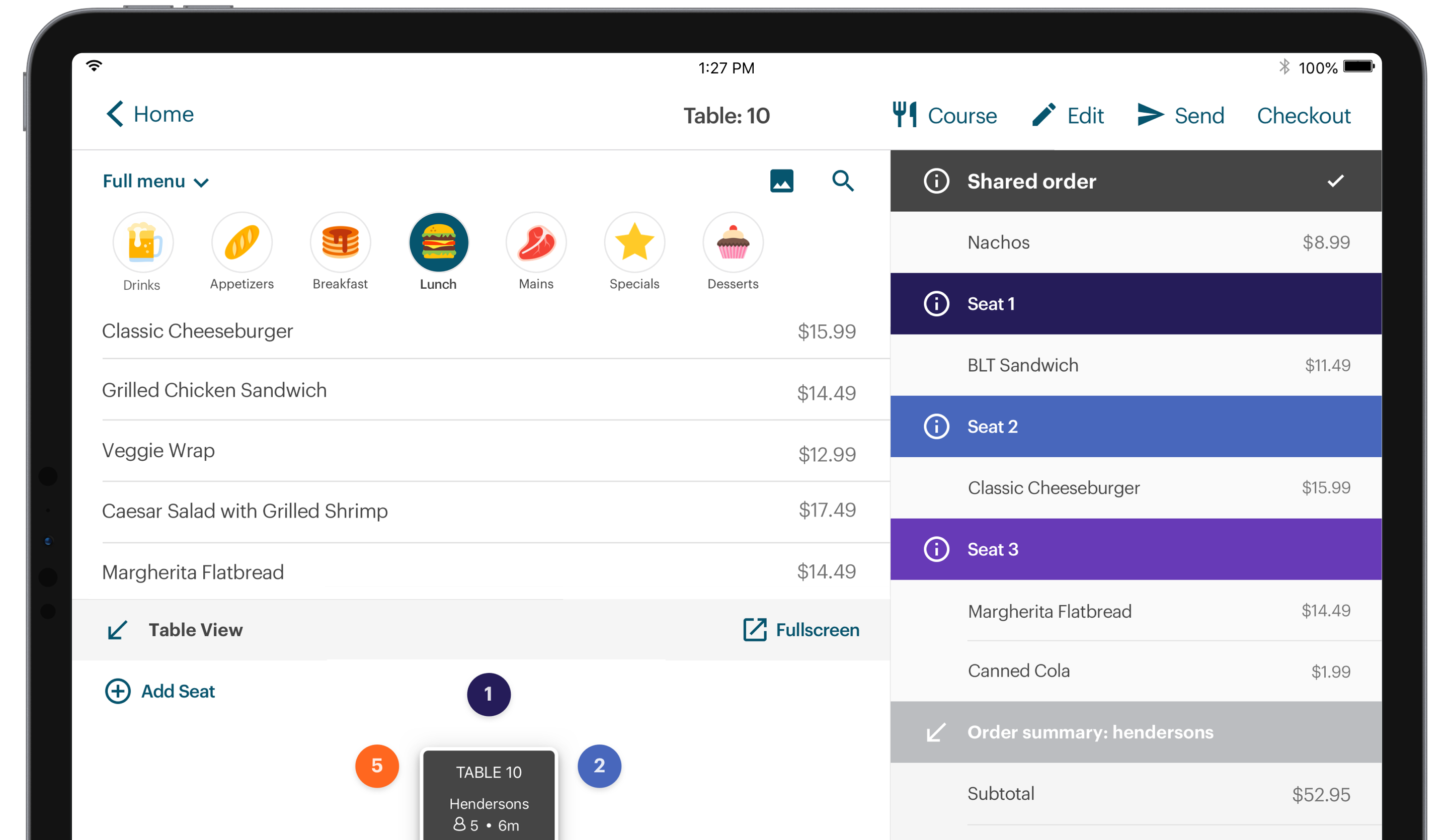Open Shared order info icon
Screen dimensions: 1449x840
point(936,181)
